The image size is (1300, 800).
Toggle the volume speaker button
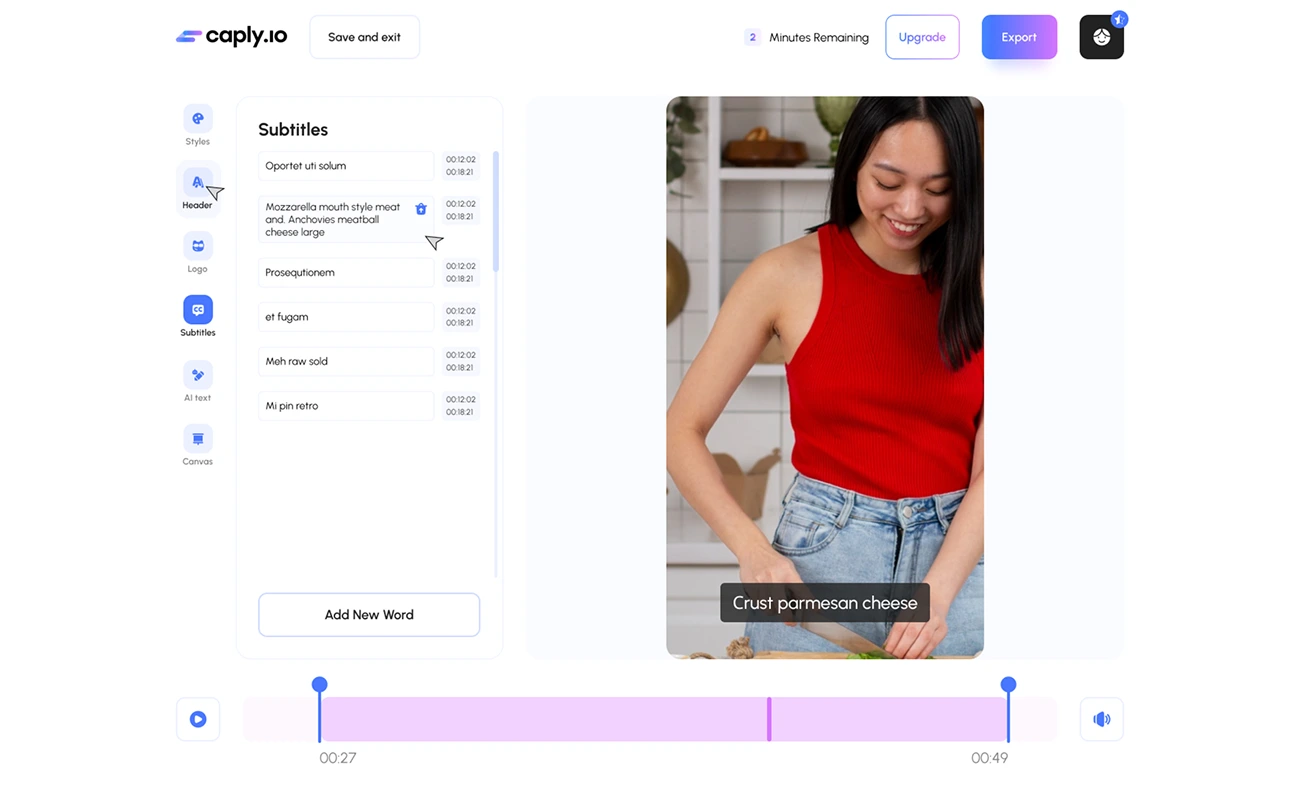1101,719
